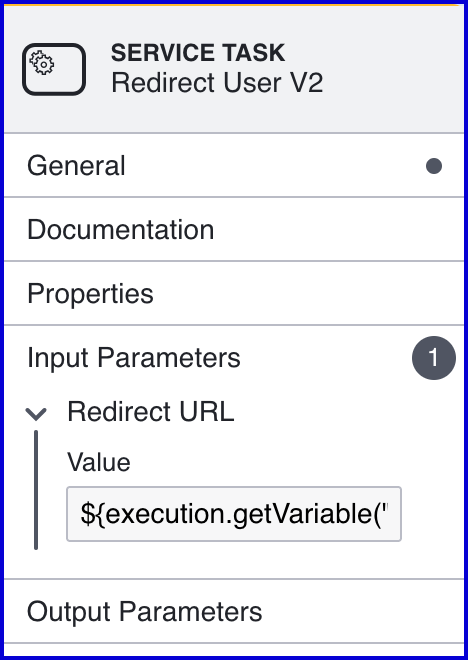Click empty space right of Properties label
The image size is (468, 660).
pyautogui.click(x=307, y=293)
